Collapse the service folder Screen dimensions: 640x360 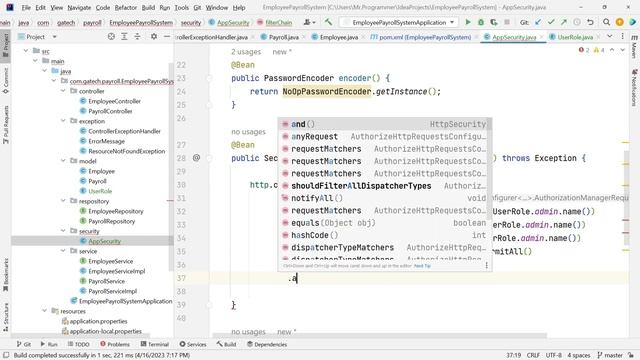pos(63,251)
